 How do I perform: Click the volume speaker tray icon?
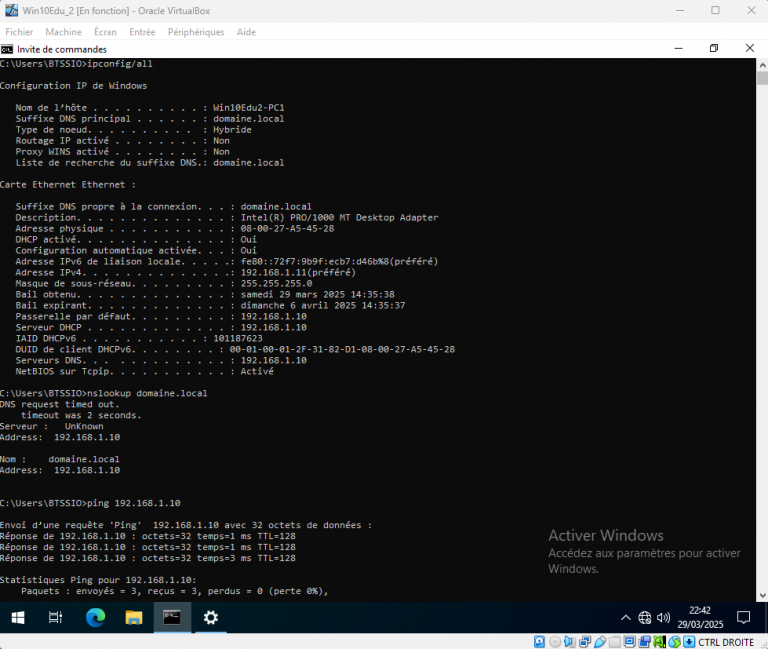[x=664, y=618]
